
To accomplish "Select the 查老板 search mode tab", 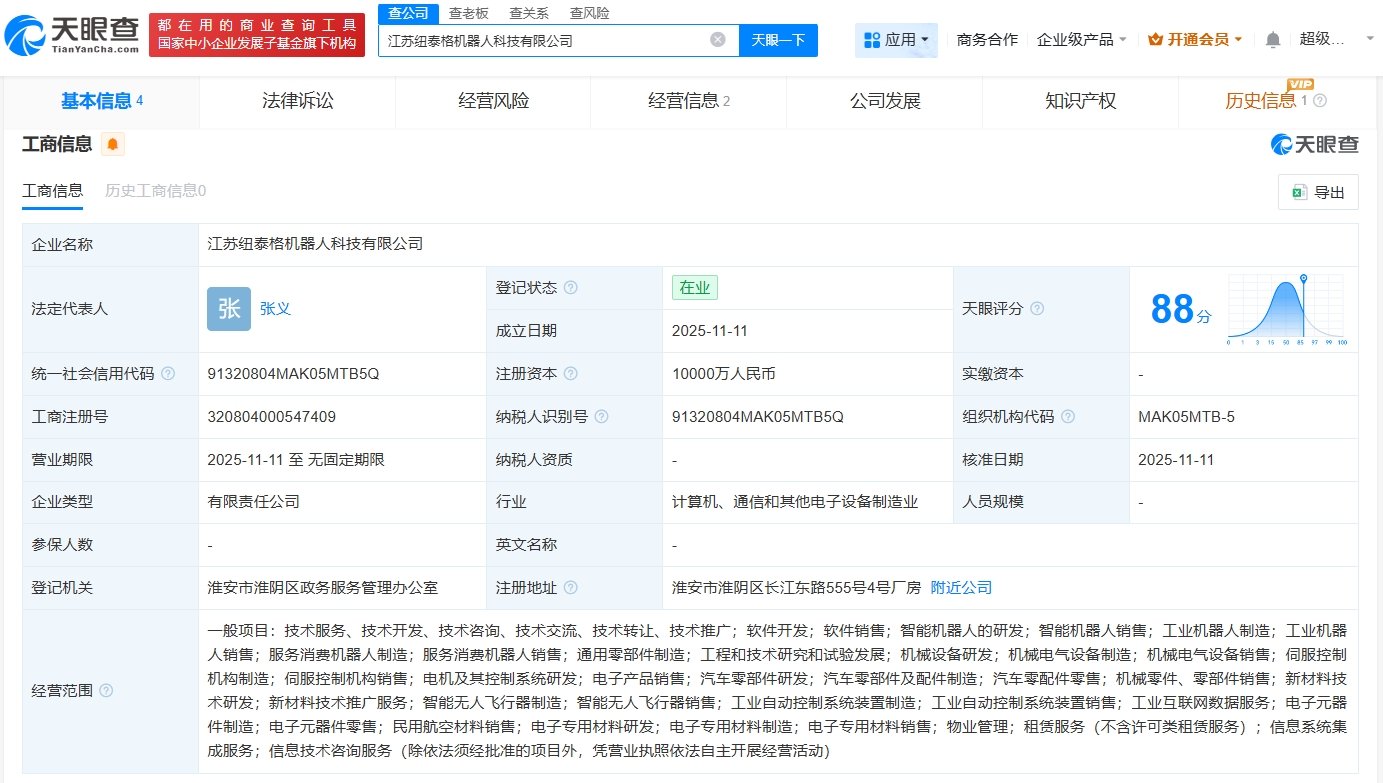I will tap(468, 13).
